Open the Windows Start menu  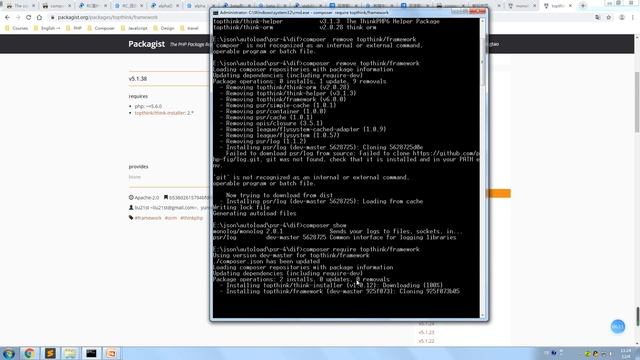[x=9, y=353]
